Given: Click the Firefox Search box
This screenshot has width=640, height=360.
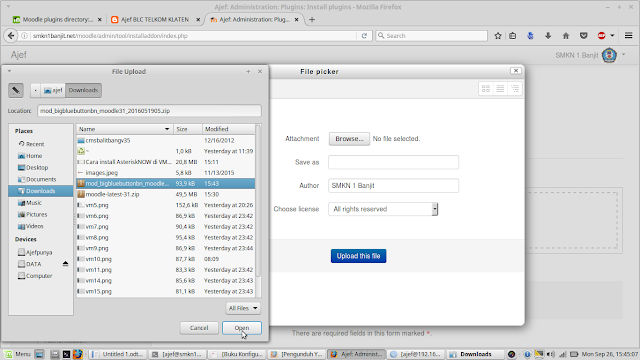Looking at the screenshot, I should point(431,36).
